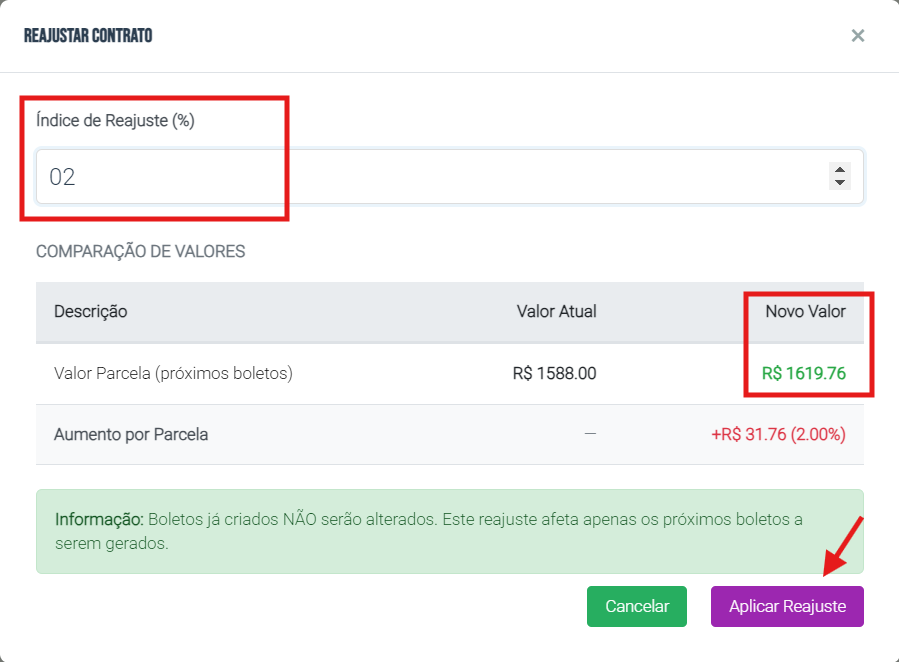Click the Índice de Reajuste input field
The image size is (899, 662).
430,177
